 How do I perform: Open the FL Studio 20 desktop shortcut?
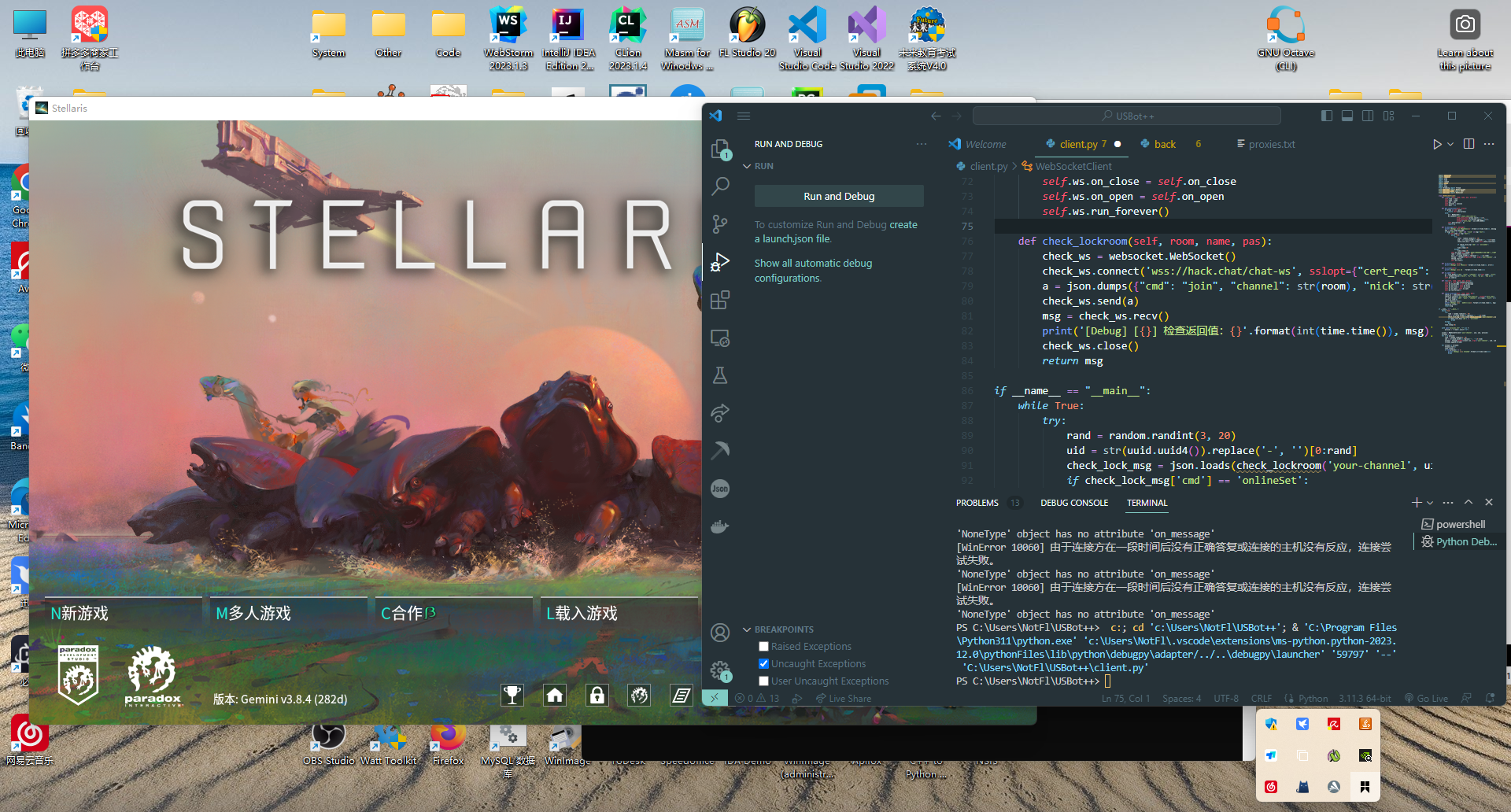747,32
